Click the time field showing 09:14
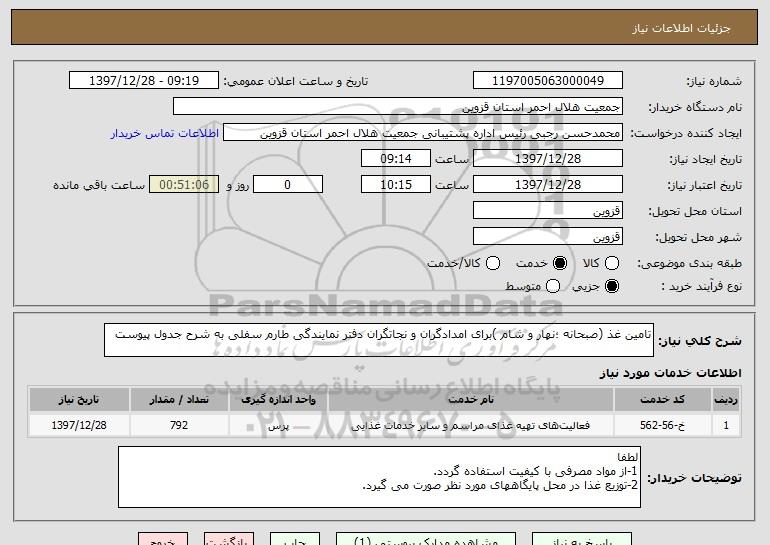The width and height of the screenshot is (770, 545). click(396, 159)
